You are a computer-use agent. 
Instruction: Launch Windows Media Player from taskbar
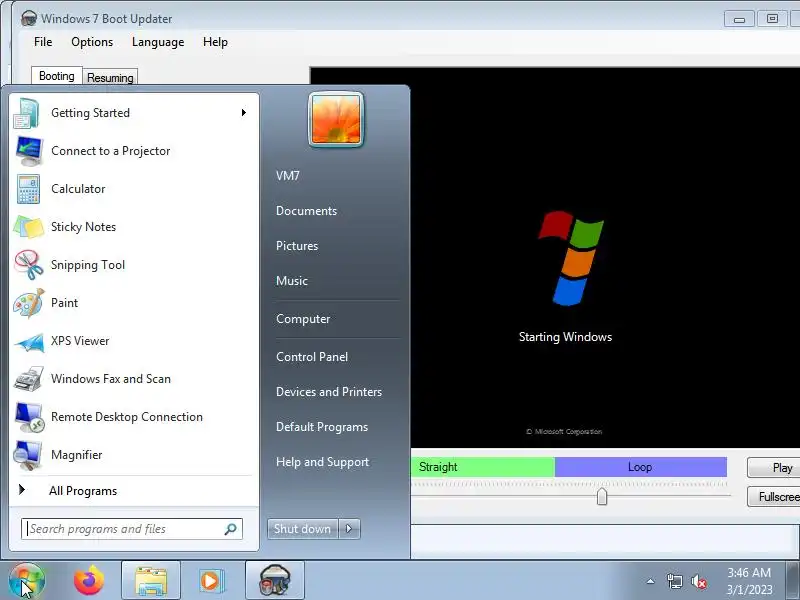point(210,581)
